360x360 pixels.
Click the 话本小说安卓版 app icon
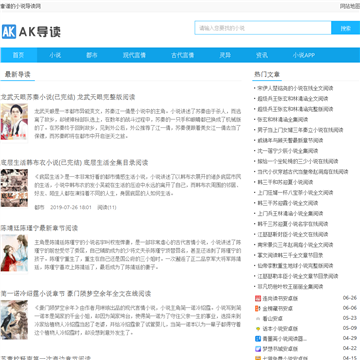point(258,329)
